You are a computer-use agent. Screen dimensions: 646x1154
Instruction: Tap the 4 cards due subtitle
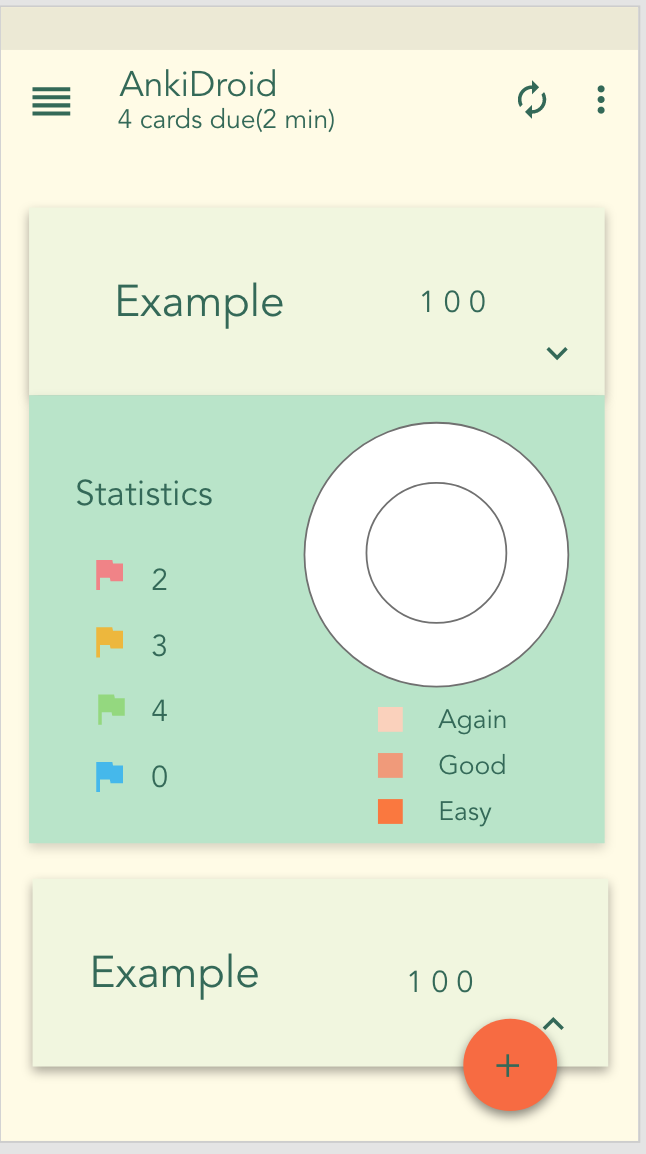pyautogui.click(x=227, y=119)
